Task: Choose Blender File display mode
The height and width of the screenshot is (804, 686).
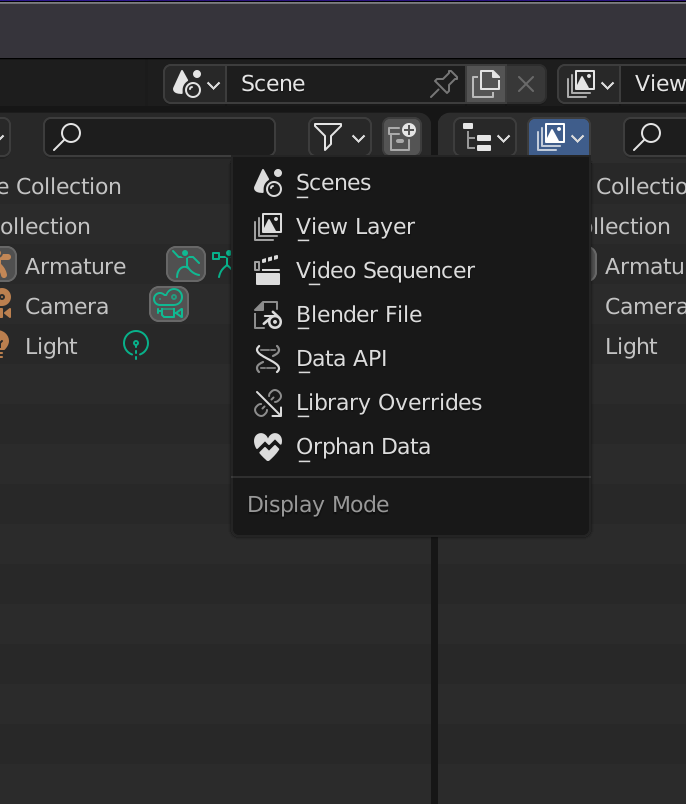Action: [411, 315]
